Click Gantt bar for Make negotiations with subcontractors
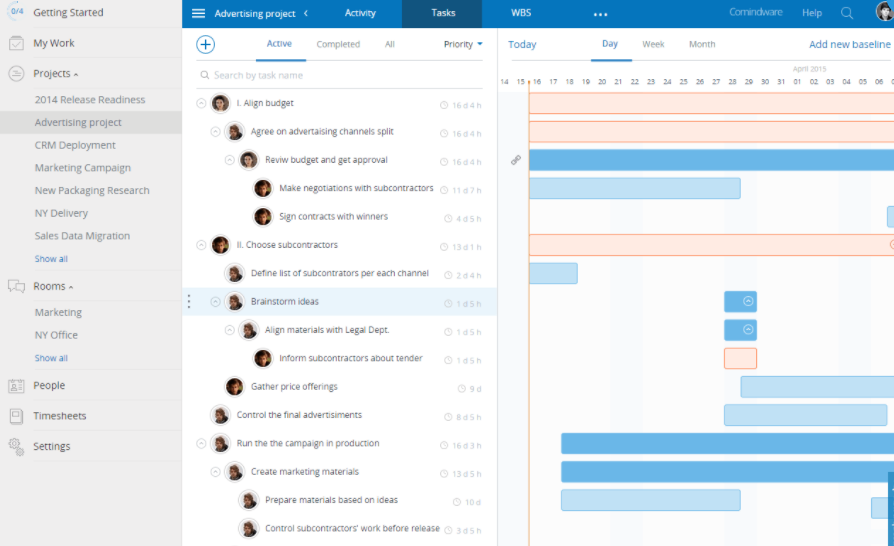Screen dimensions: 894x546 coord(635,188)
